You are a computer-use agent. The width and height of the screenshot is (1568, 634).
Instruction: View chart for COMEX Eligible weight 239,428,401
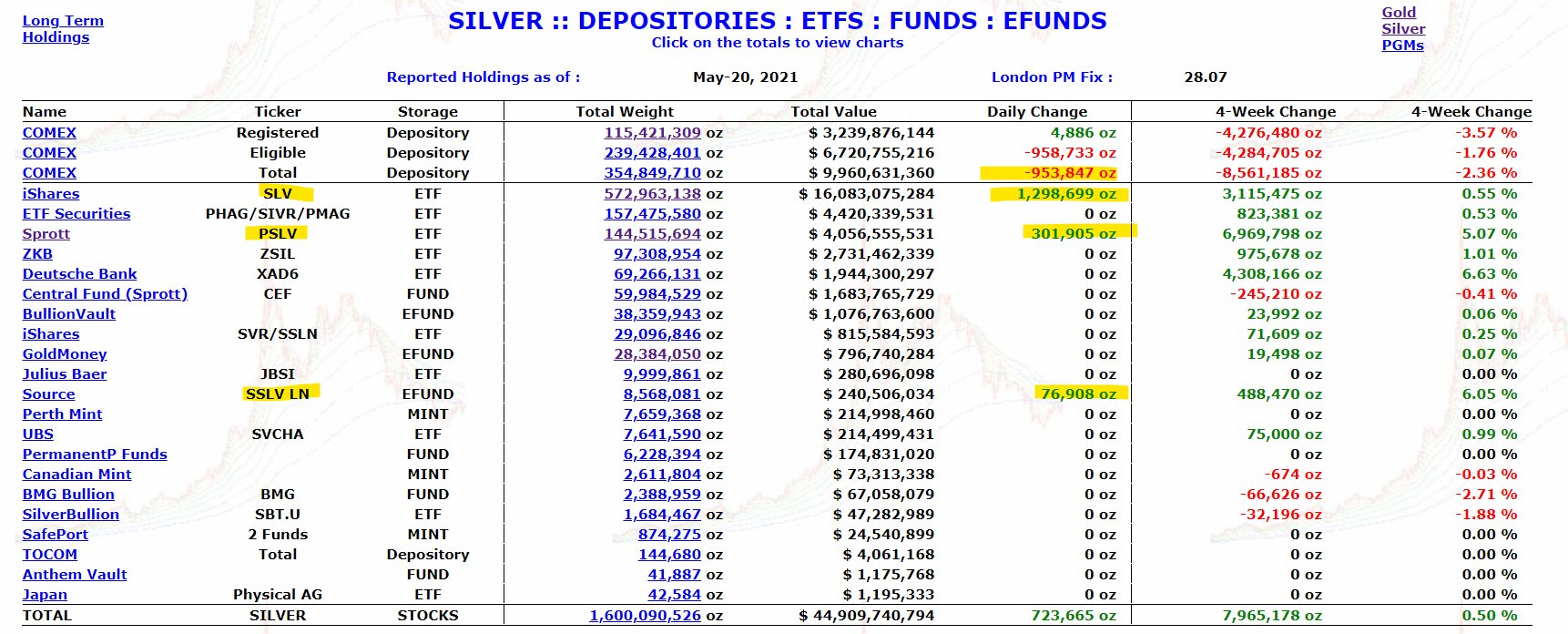point(653,153)
